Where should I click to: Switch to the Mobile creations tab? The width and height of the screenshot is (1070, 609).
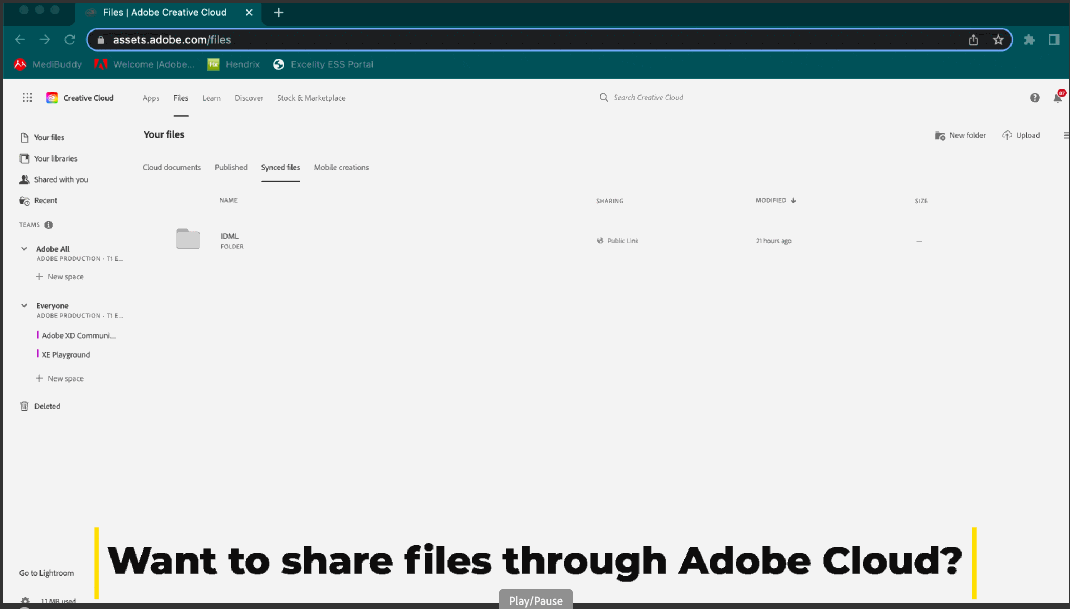341,167
